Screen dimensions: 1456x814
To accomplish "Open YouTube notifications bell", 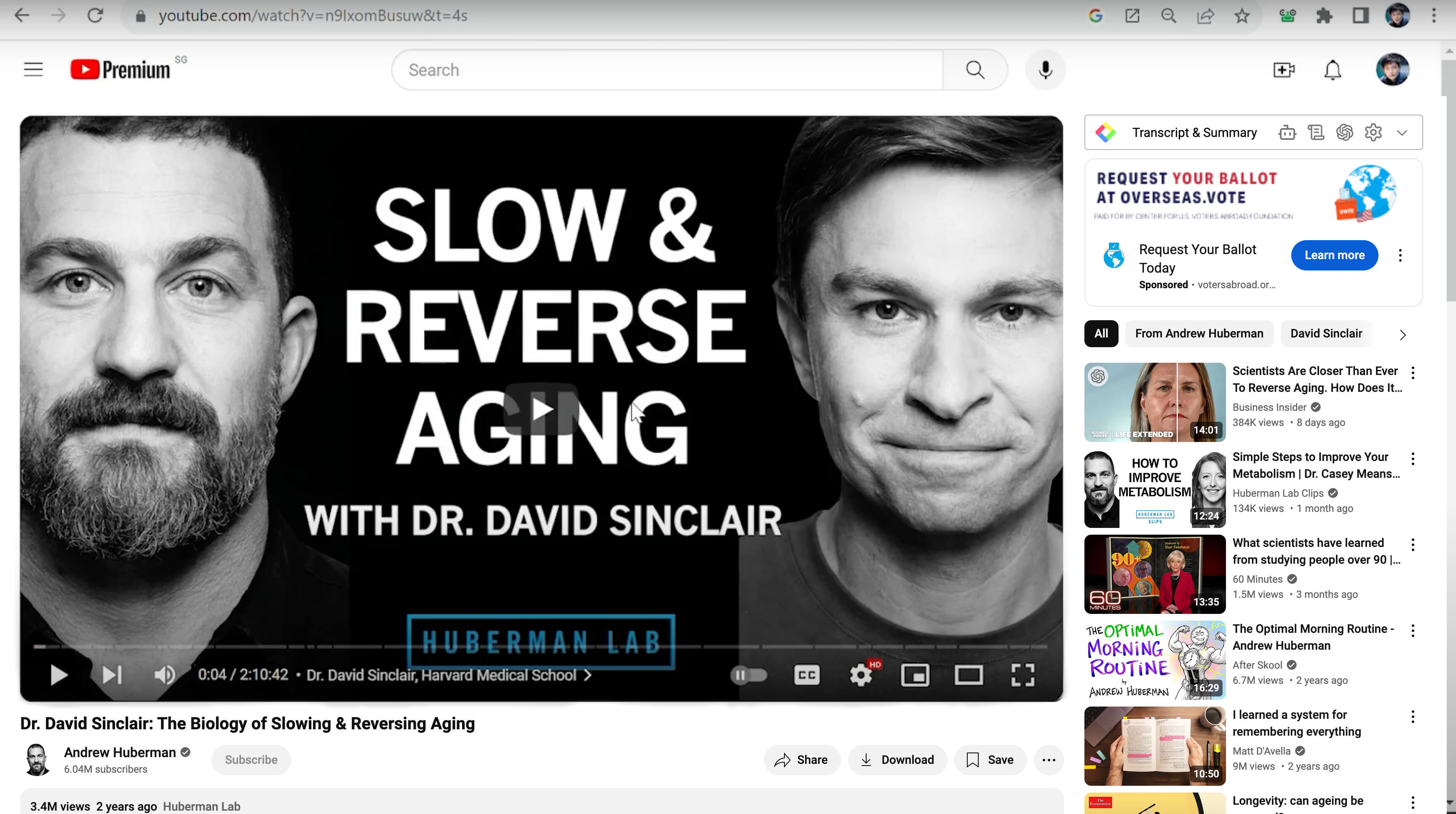I will pos(1332,70).
